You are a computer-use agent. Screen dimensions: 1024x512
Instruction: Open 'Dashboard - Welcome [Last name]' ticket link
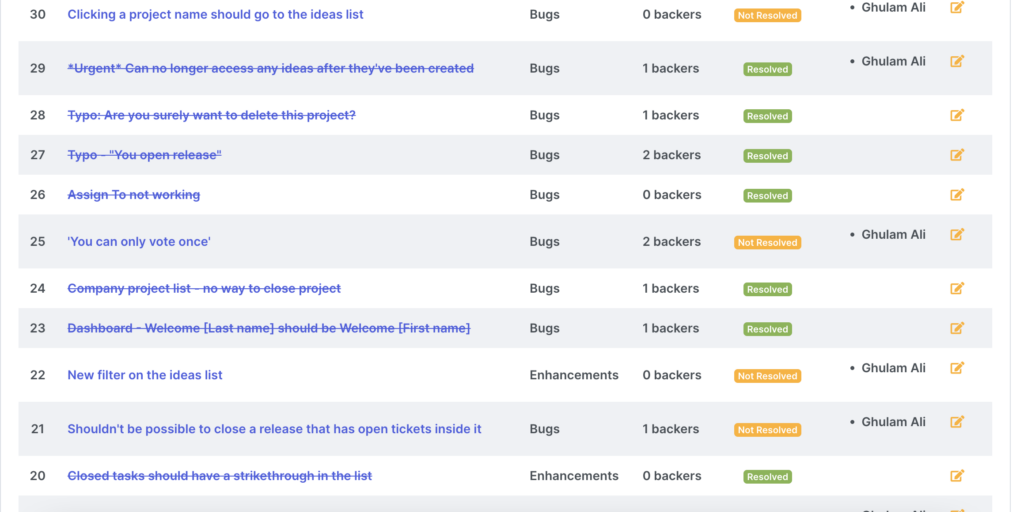268,329
